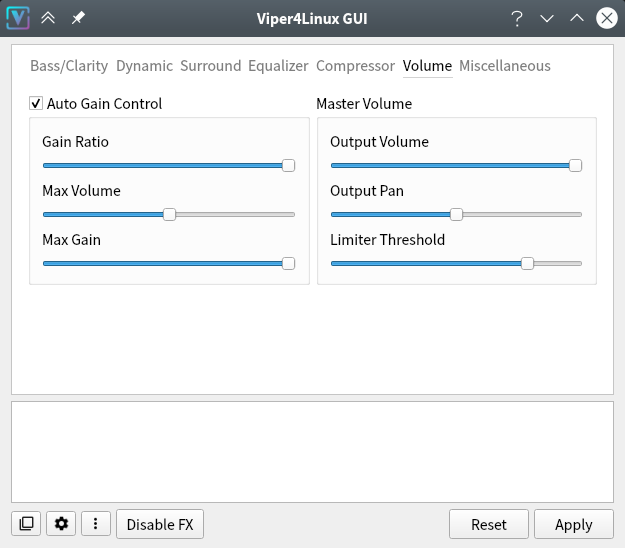Click the Viper4Linux GUI title text
The height and width of the screenshot is (548, 625).
tap(312, 18)
